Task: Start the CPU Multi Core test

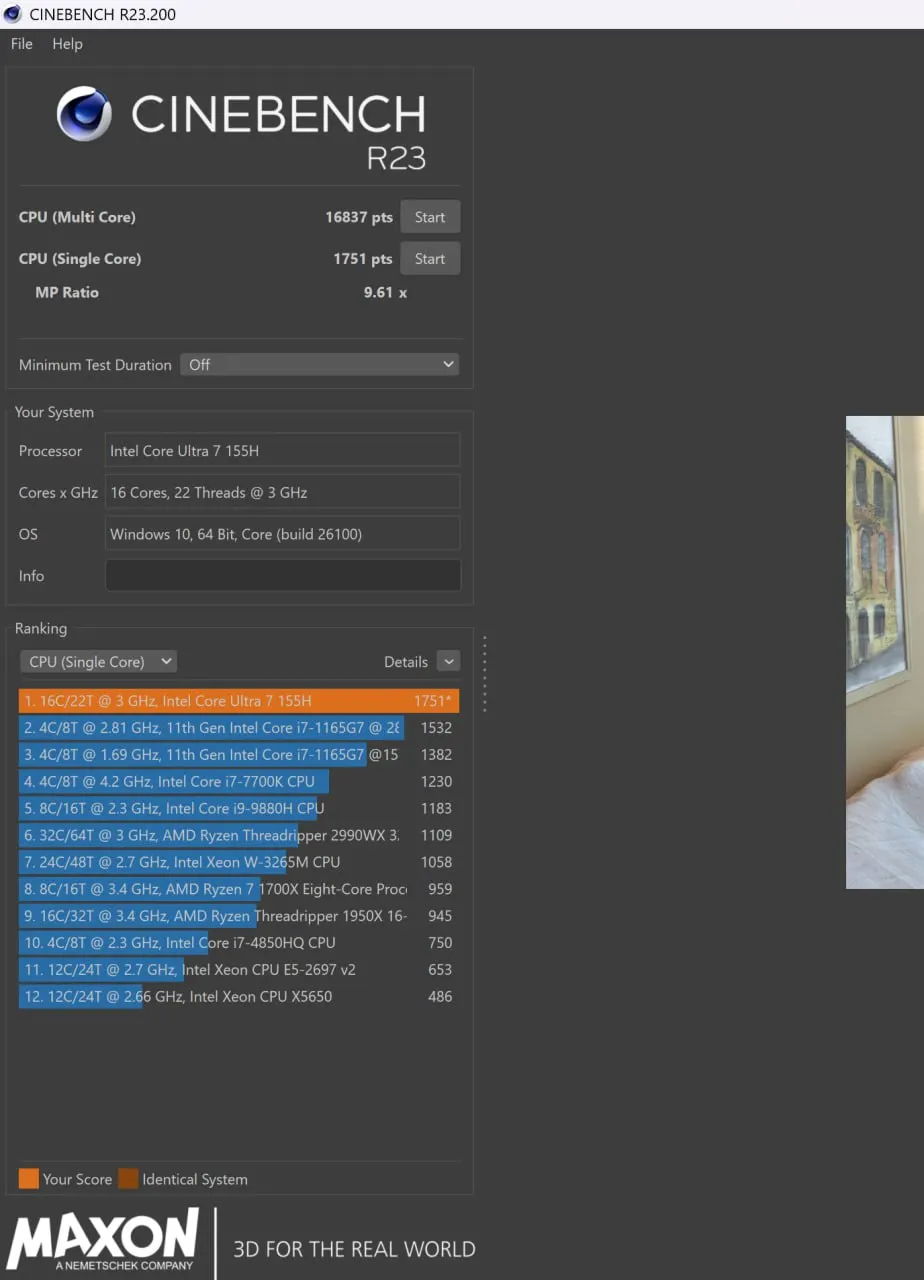Action: pyautogui.click(x=430, y=217)
